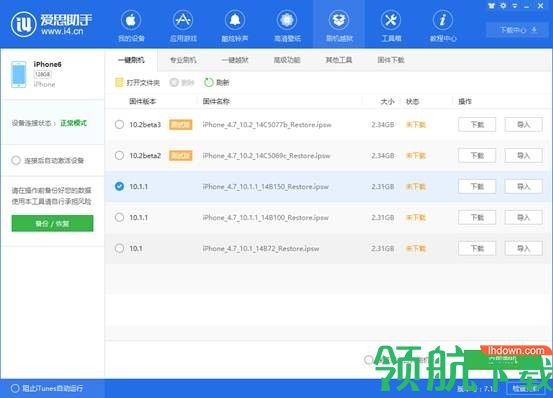Viewport: 553px width, 398px height.
Task: Switch to the 其他工具 tab
Action: [339, 60]
